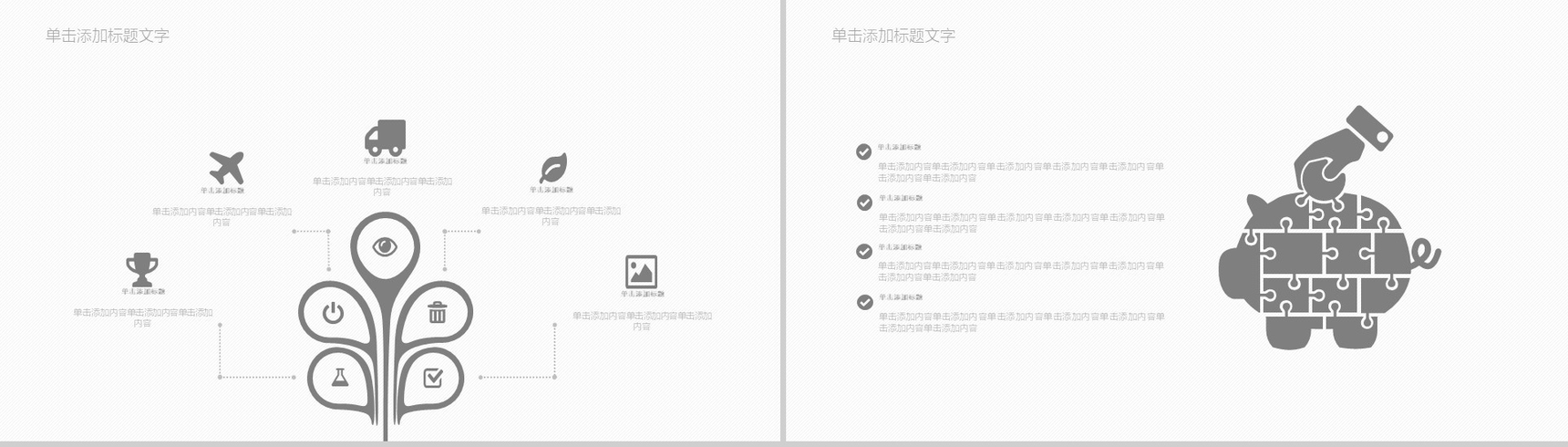Click the leaf icon
Viewport: 1568px width, 447px height.
tap(552, 169)
